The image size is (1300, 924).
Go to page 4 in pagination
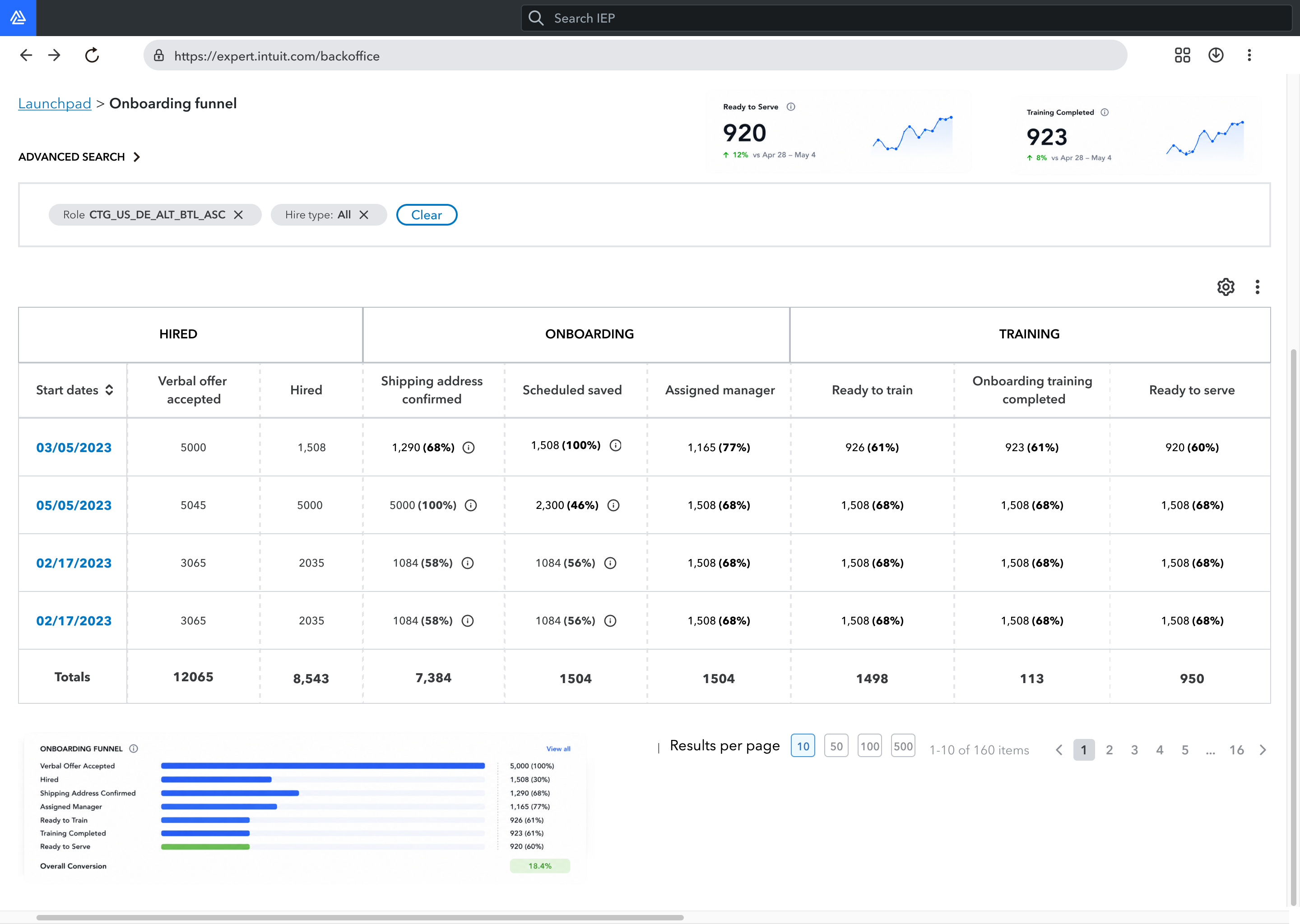point(1160,750)
